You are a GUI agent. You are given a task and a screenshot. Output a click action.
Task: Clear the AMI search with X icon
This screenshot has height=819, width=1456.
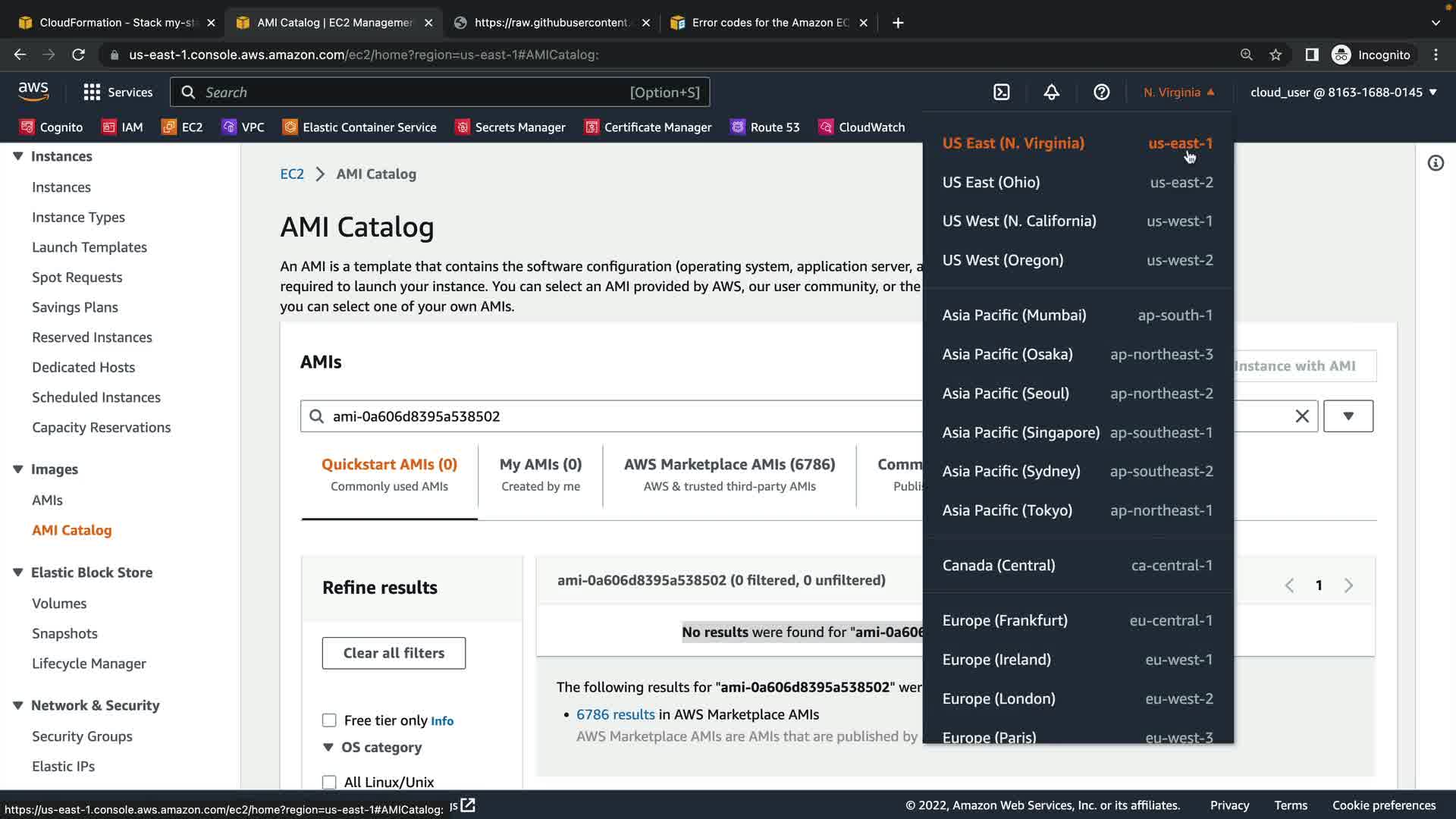(x=1302, y=416)
